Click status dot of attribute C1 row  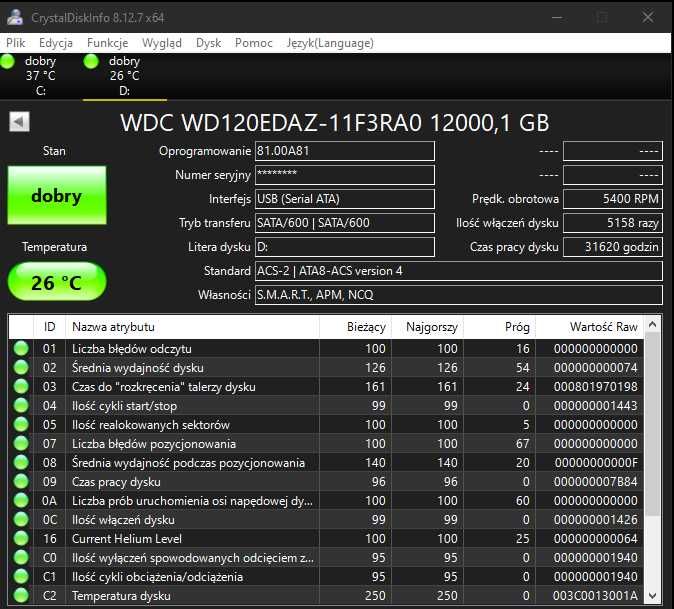21,576
